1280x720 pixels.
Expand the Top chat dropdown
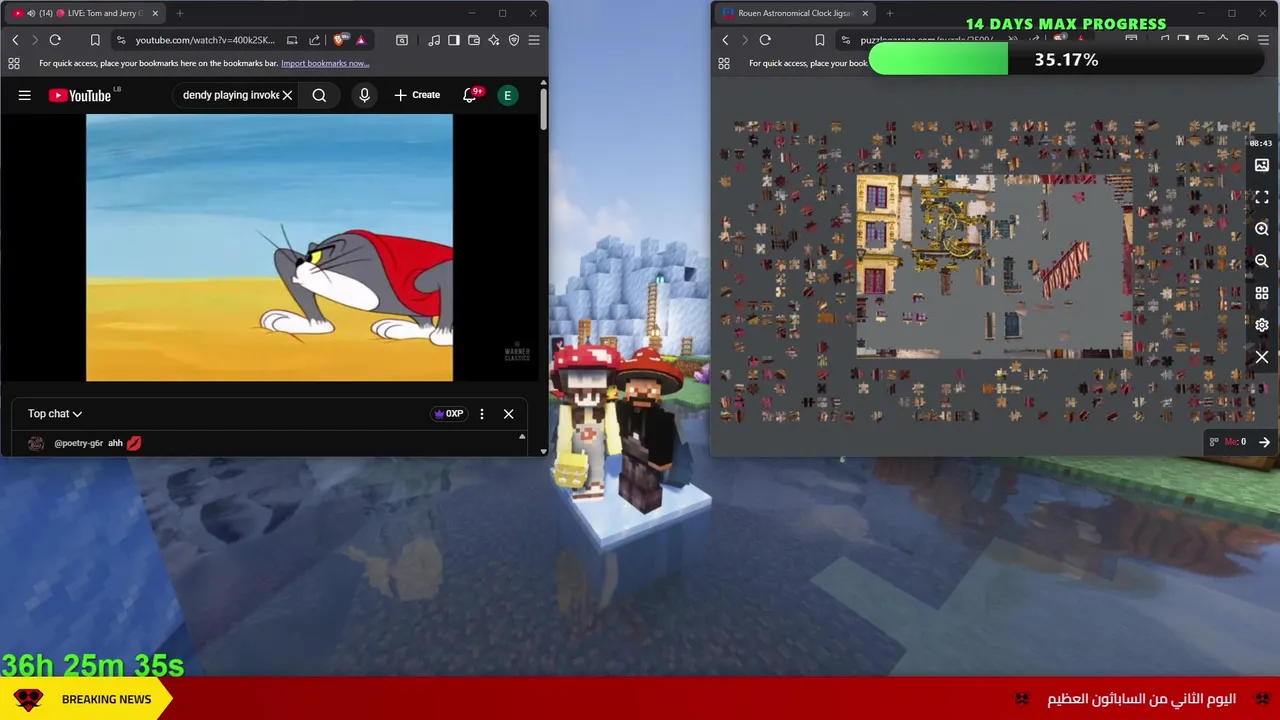click(55, 413)
